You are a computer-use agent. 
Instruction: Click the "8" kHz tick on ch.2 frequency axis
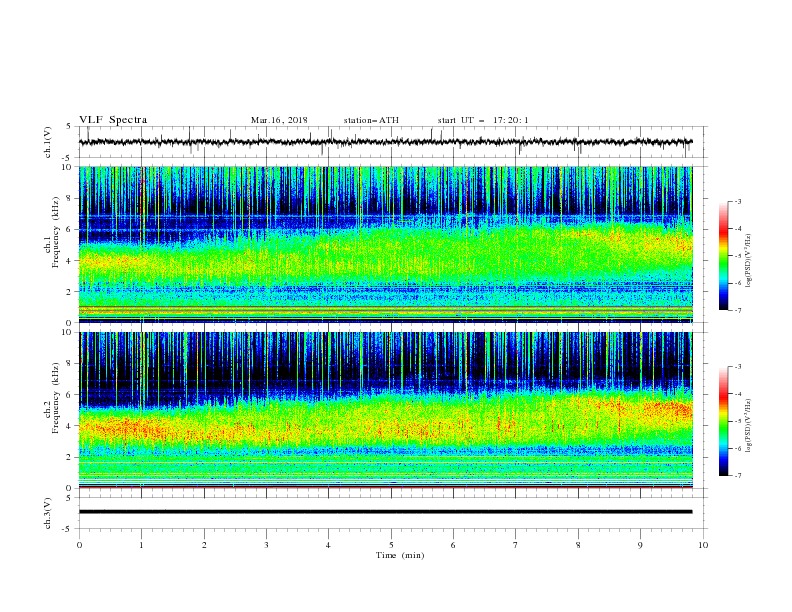(70, 364)
